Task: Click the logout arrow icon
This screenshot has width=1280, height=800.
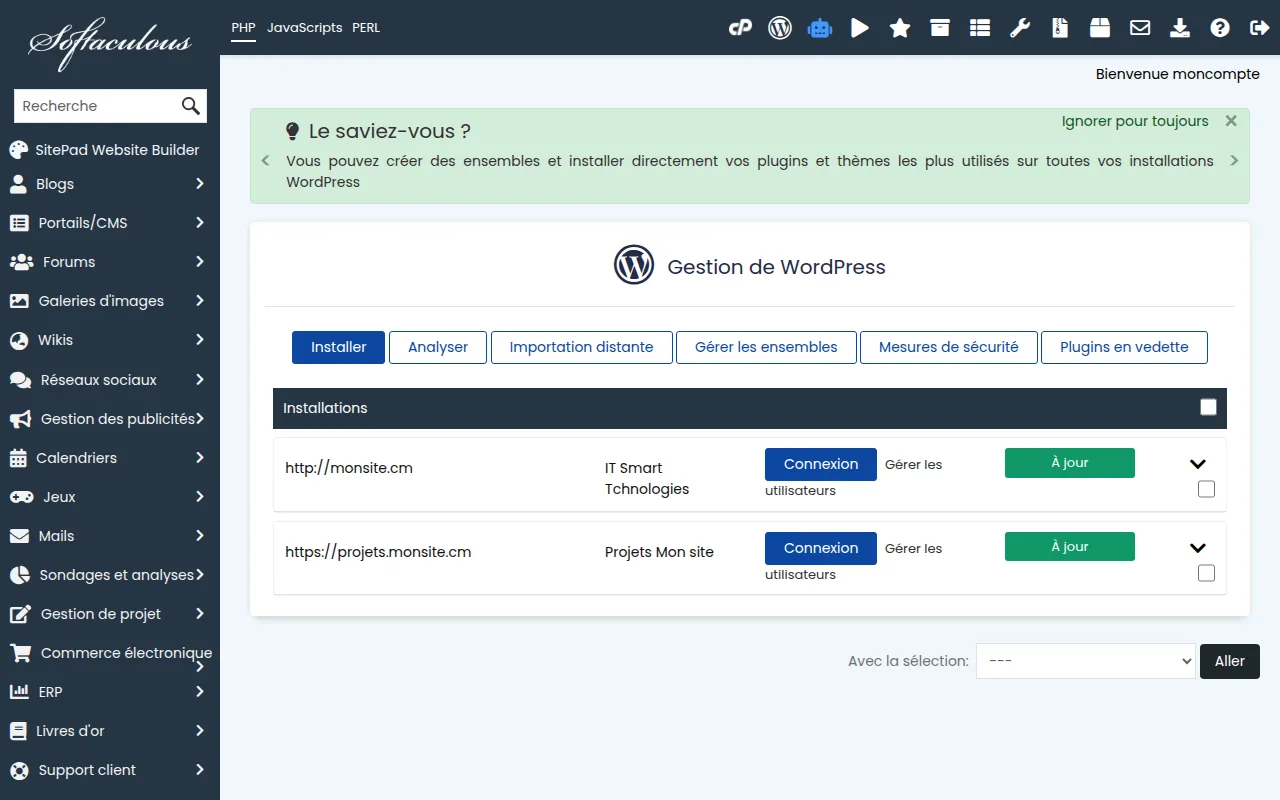Action: click(1260, 28)
